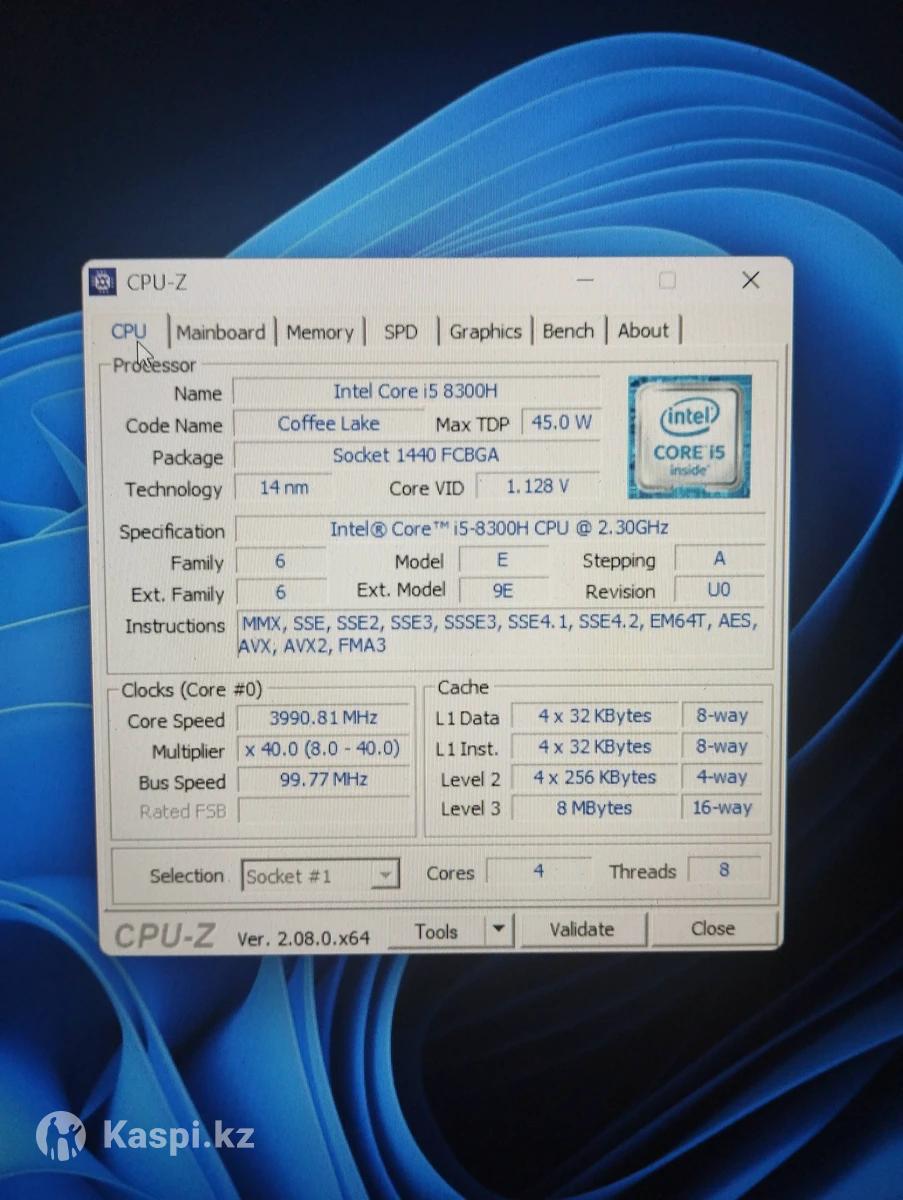The image size is (903, 1200).
Task: Click the Close button at bottom right
Action: tap(713, 929)
